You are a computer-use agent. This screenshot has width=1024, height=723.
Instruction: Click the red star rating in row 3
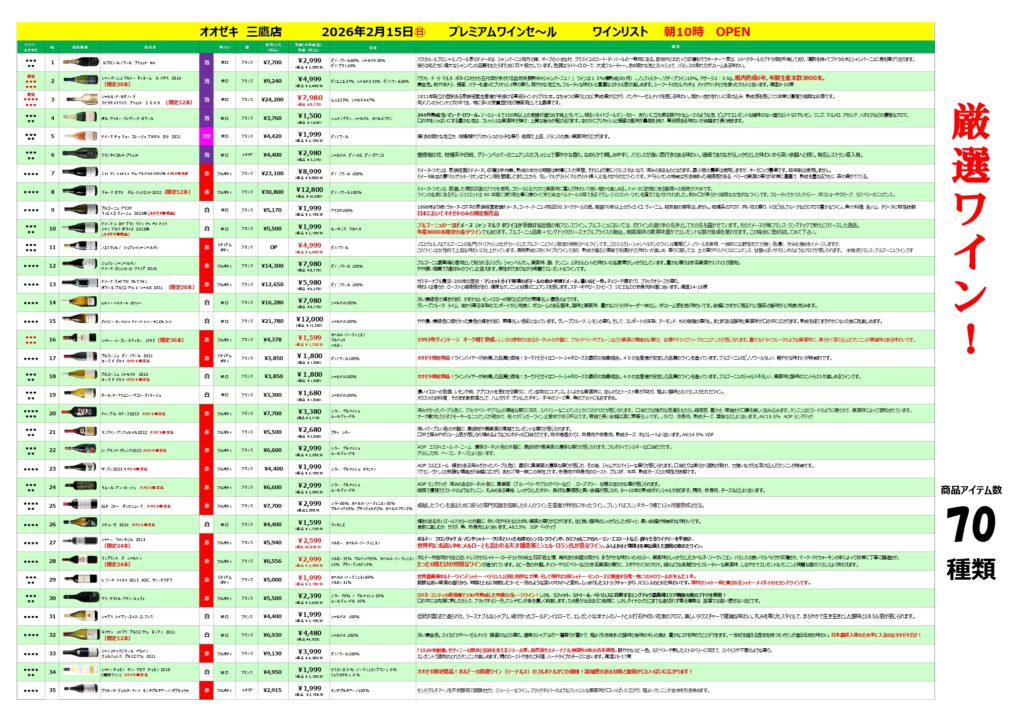pyautogui.click(x=31, y=99)
